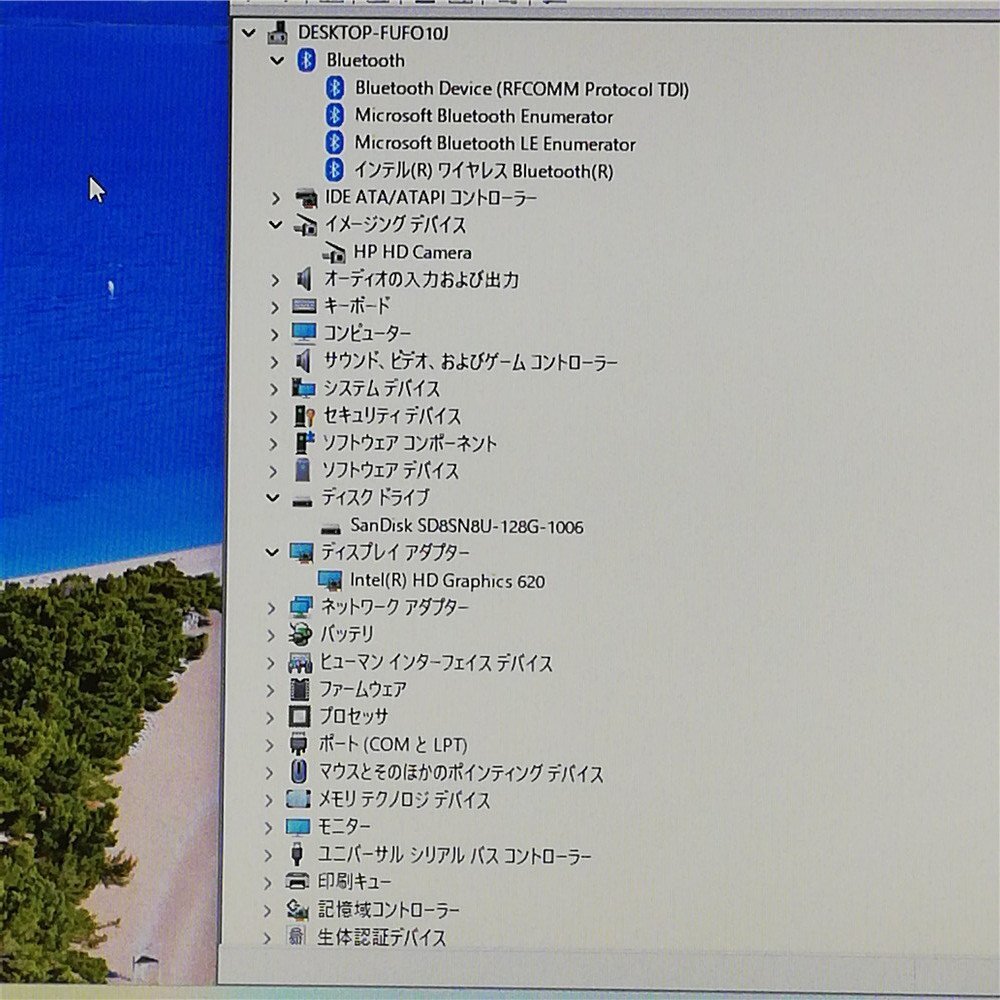
Task: Collapse the DESKTOP-FUFO10J root node
Action: 249,33
